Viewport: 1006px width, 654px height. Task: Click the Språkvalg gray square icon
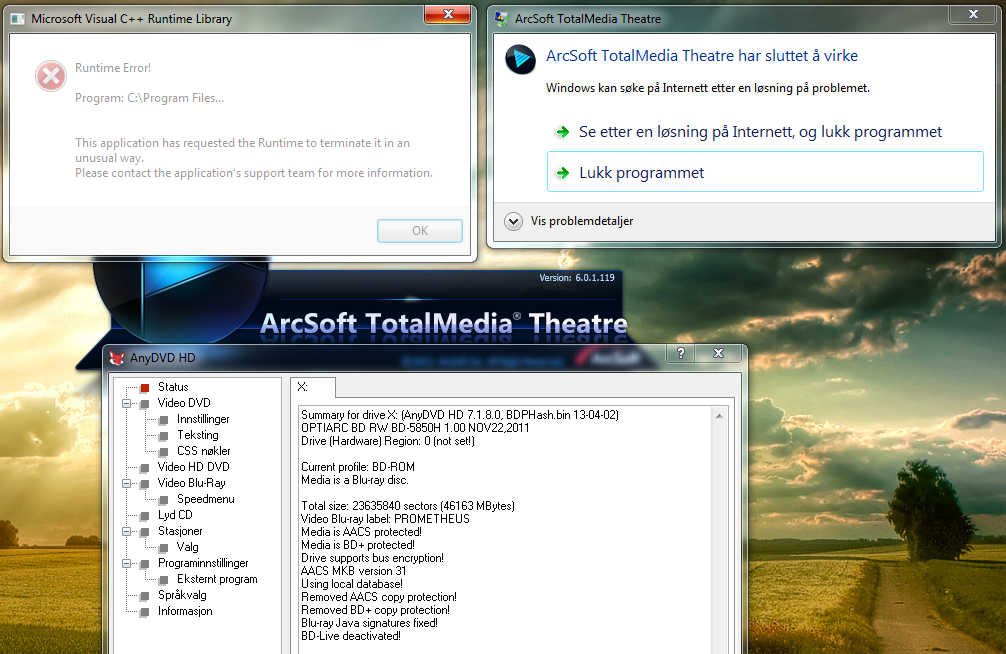tap(145, 596)
